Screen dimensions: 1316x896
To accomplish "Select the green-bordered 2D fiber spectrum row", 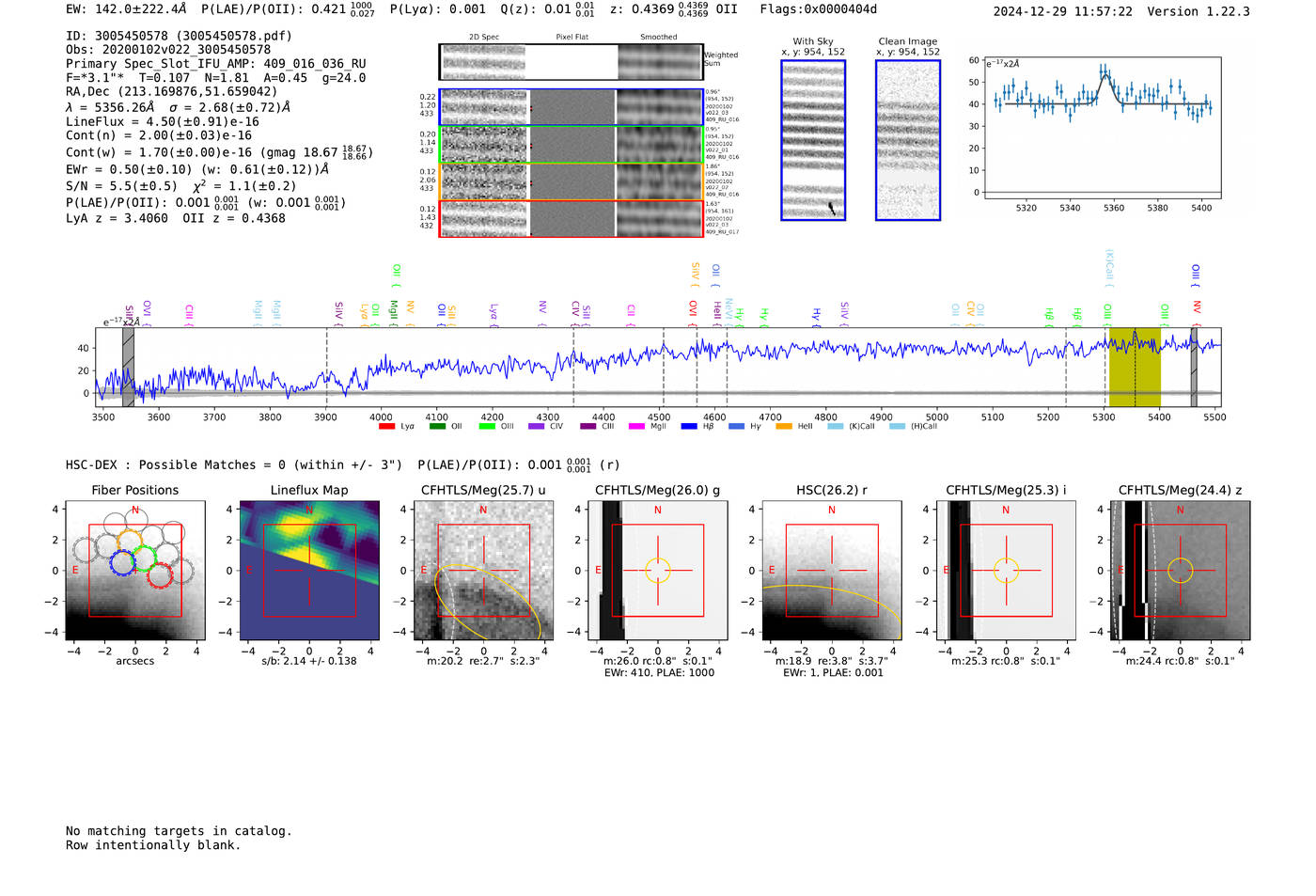I will tap(572, 145).
